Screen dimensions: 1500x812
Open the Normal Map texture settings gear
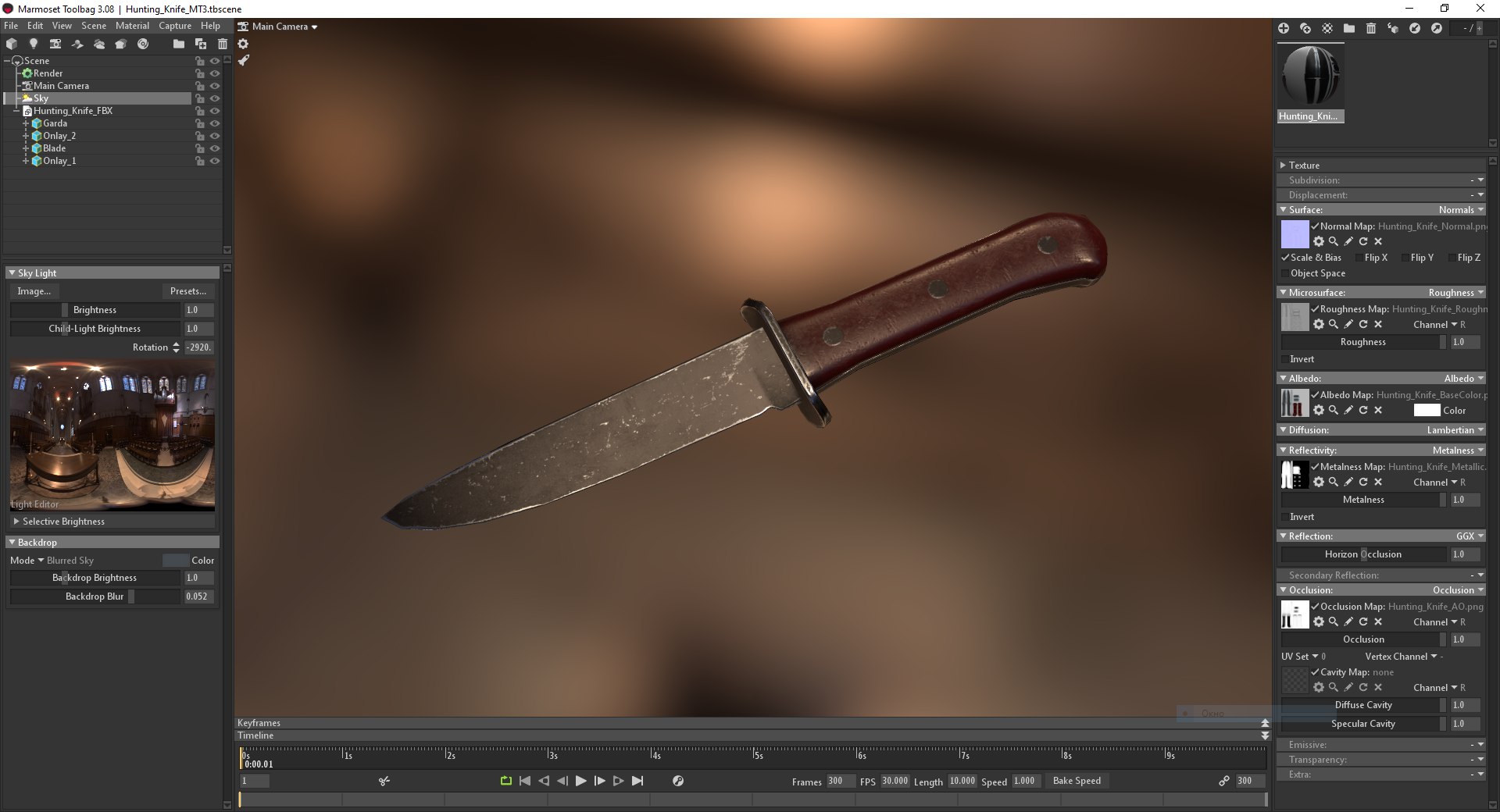[x=1319, y=241]
